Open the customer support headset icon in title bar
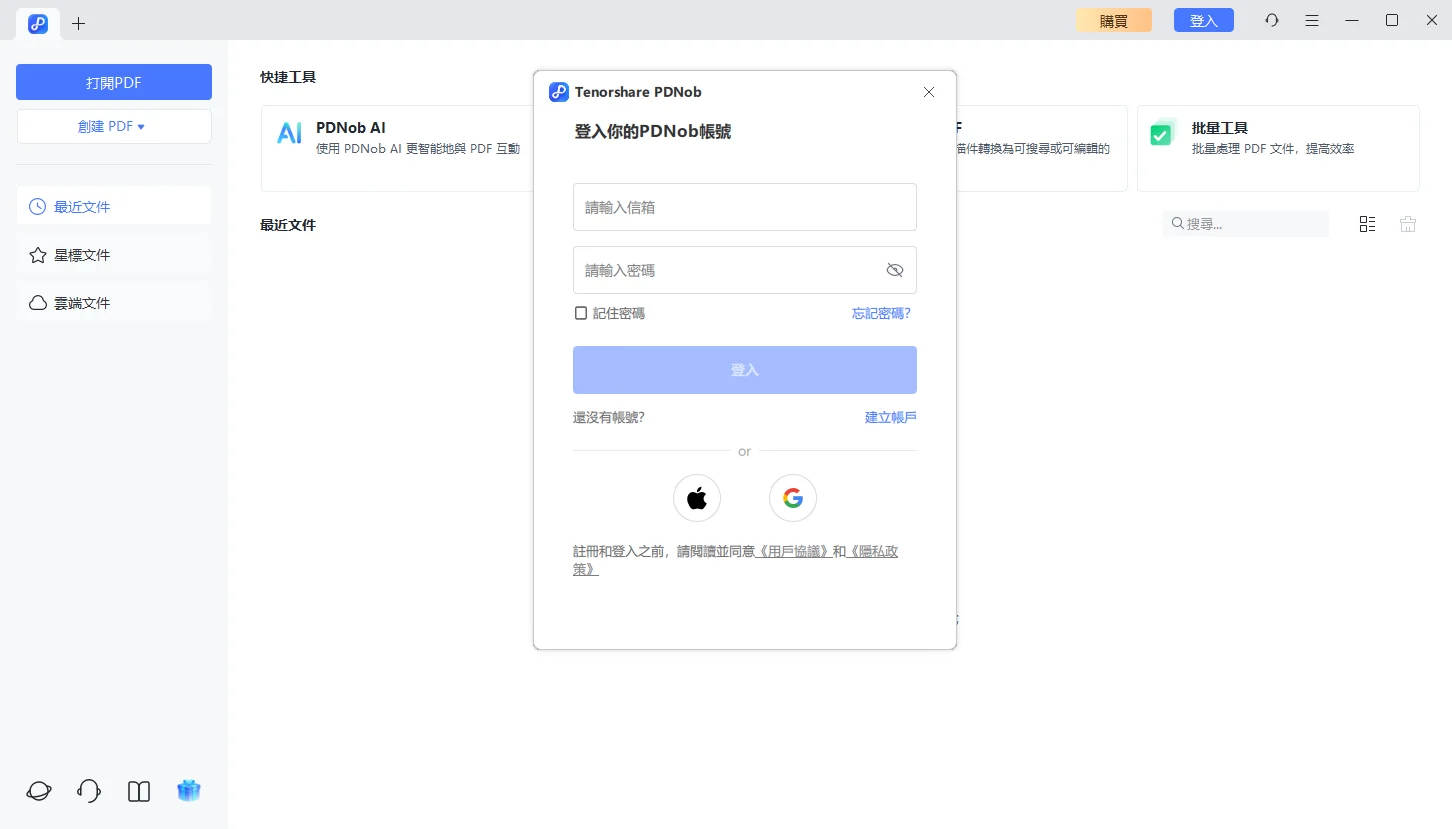Screen dimensions: 1452x829 click(x=1272, y=20)
